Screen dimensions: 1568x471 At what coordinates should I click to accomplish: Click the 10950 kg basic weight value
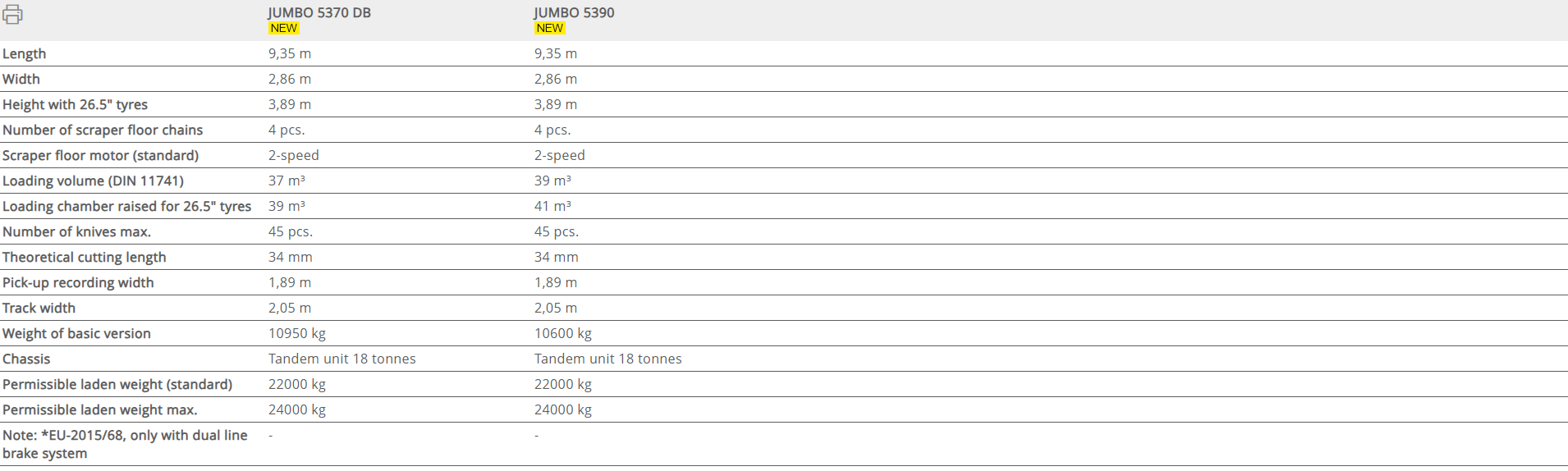point(297,333)
